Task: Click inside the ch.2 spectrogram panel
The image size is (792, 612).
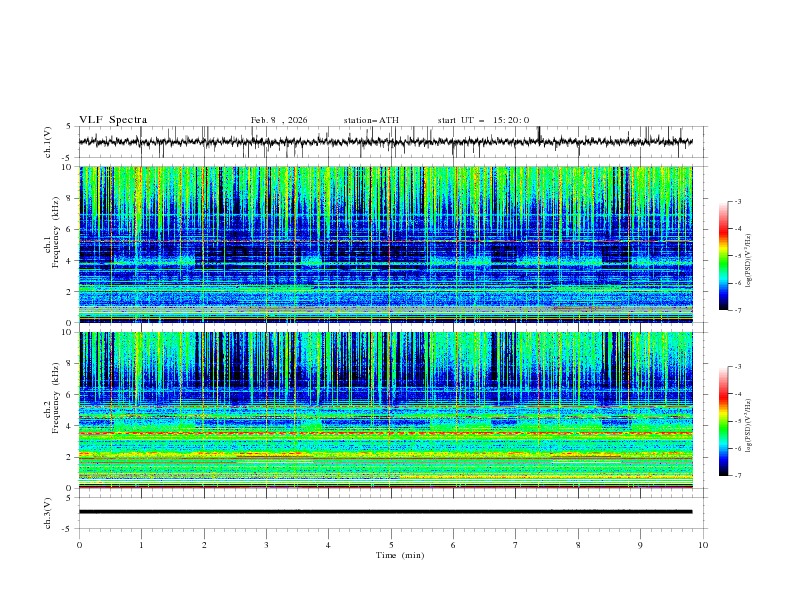Action: [x=386, y=410]
